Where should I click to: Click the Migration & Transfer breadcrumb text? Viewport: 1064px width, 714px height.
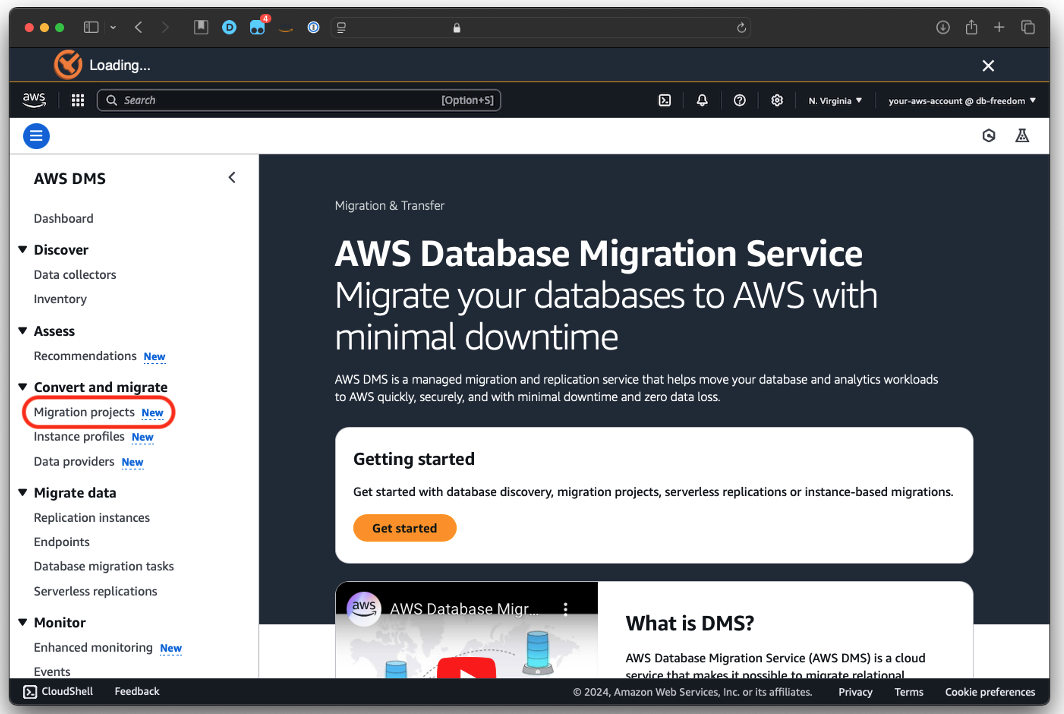390,206
